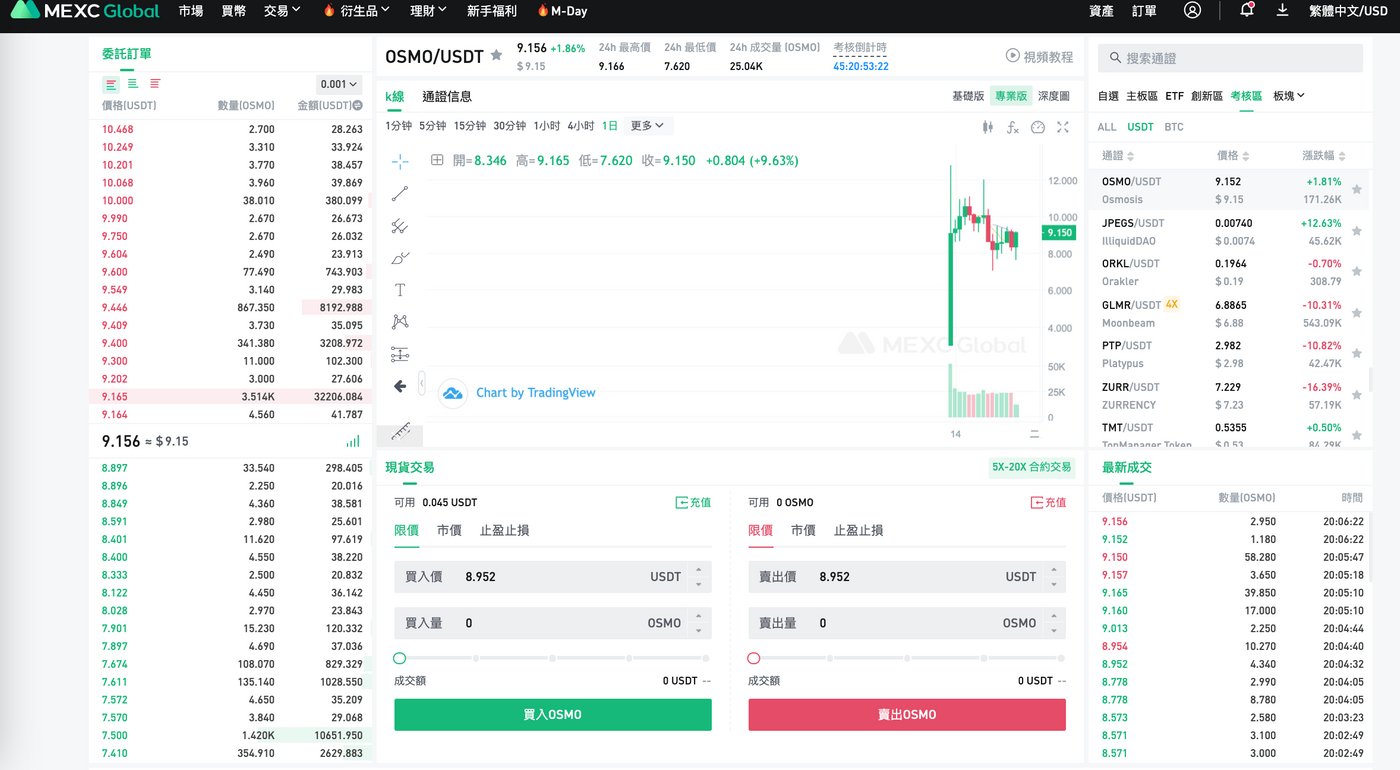Open the 通證信息 tab
This screenshot has height=770, width=1400.
pyautogui.click(x=447, y=97)
